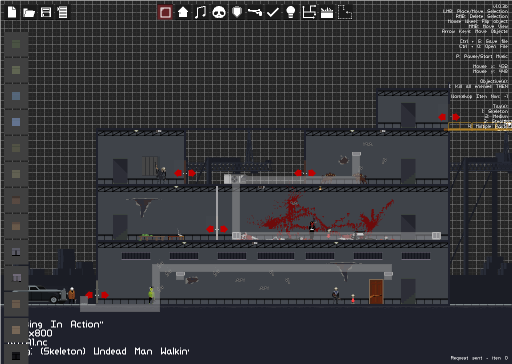Save the level with the floppy disk icon
Screen dimensions: 512x364
pos(46,12)
